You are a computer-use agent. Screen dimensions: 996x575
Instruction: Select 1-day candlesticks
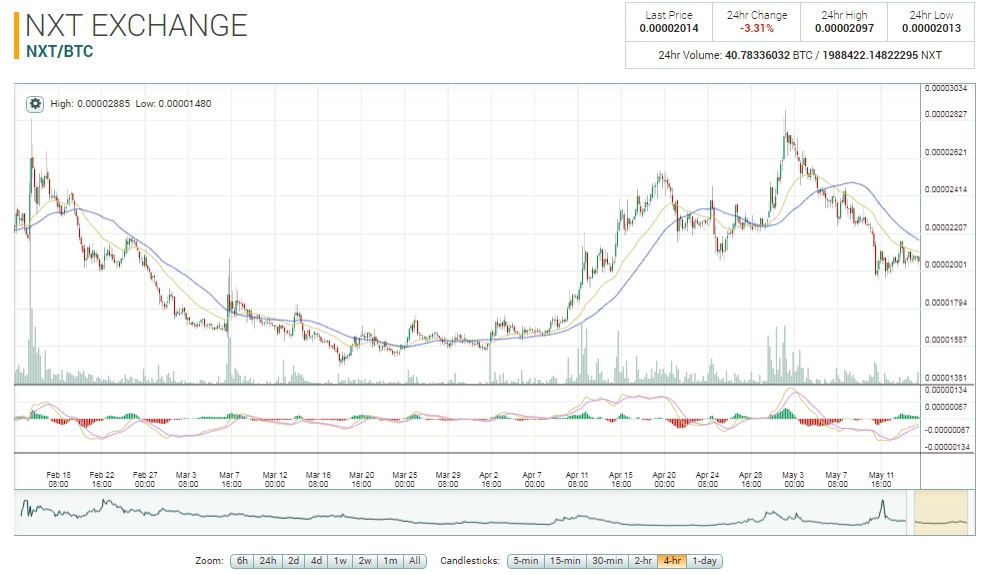(704, 561)
